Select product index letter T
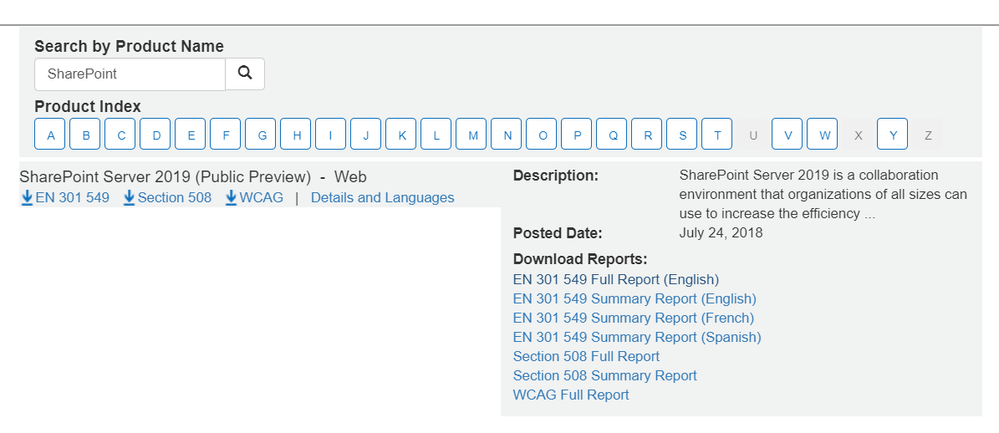Image resolution: width=999 pixels, height=433 pixels. pyautogui.click(x=717, y=134)
